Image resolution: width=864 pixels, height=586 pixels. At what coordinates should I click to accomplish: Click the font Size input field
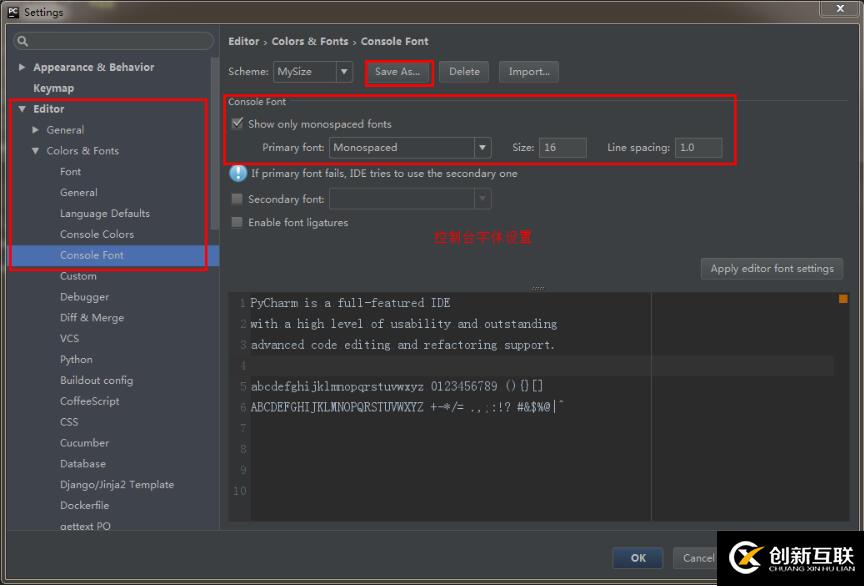(x=562, y=148)
